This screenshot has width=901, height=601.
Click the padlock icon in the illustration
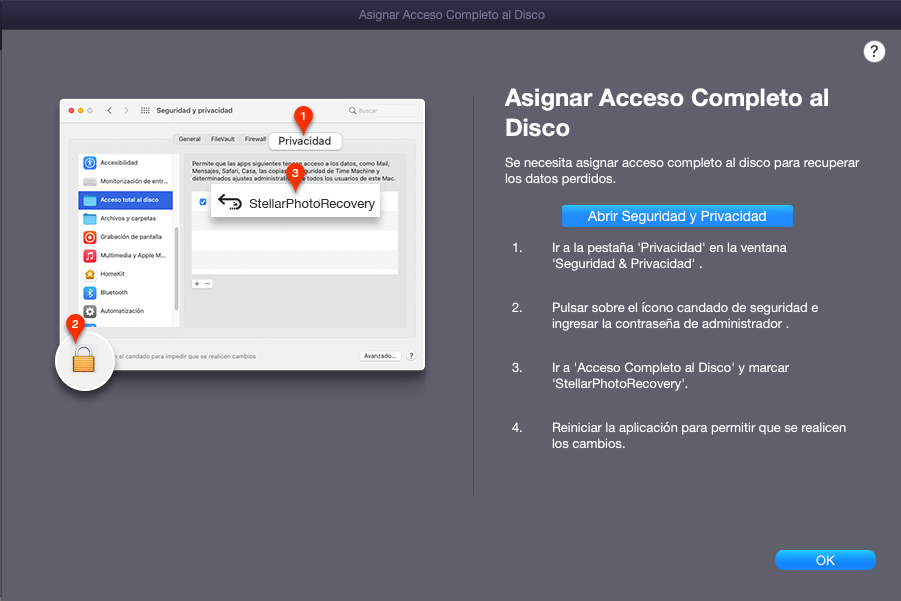[x=84, y=360]
